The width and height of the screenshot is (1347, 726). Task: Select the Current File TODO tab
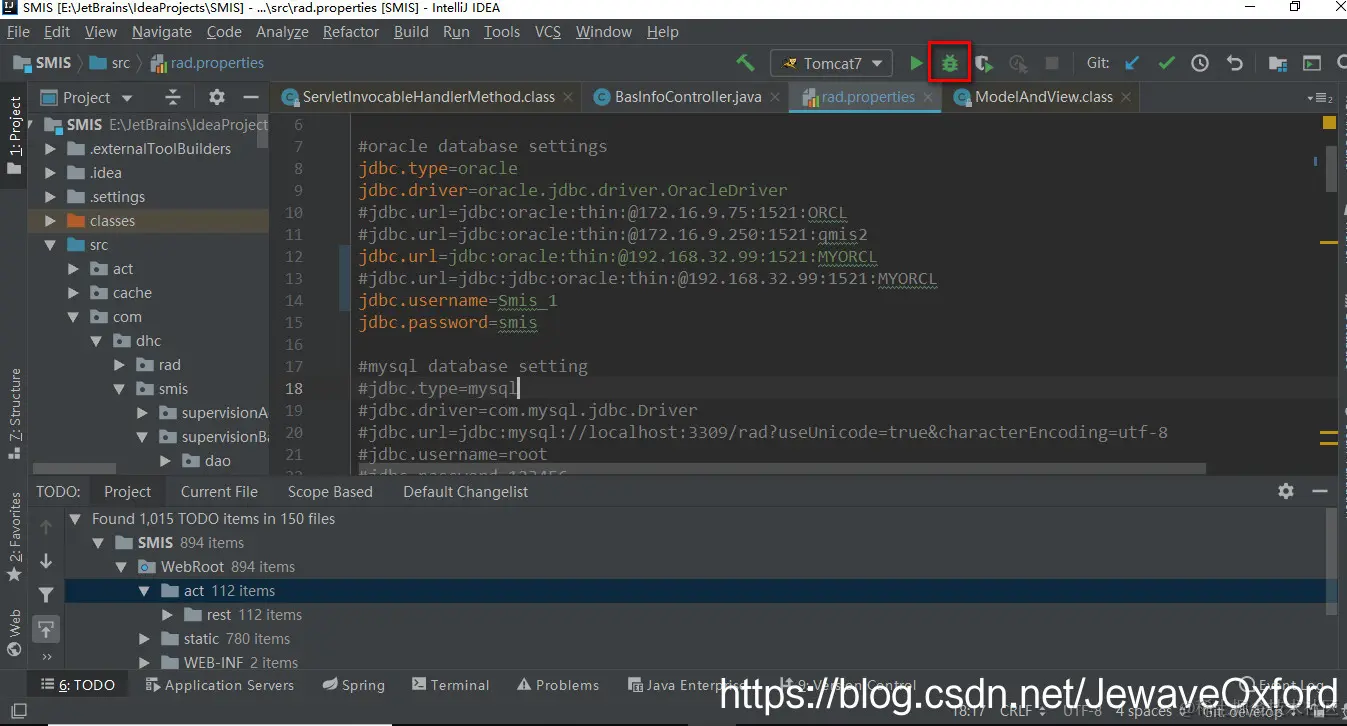pos(219,491)
